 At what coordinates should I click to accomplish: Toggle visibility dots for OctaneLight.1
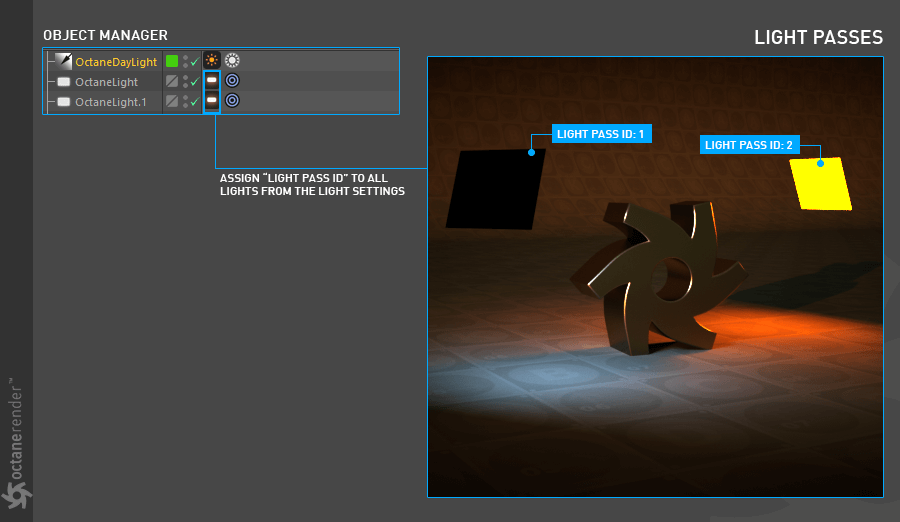tap(185, 102)
